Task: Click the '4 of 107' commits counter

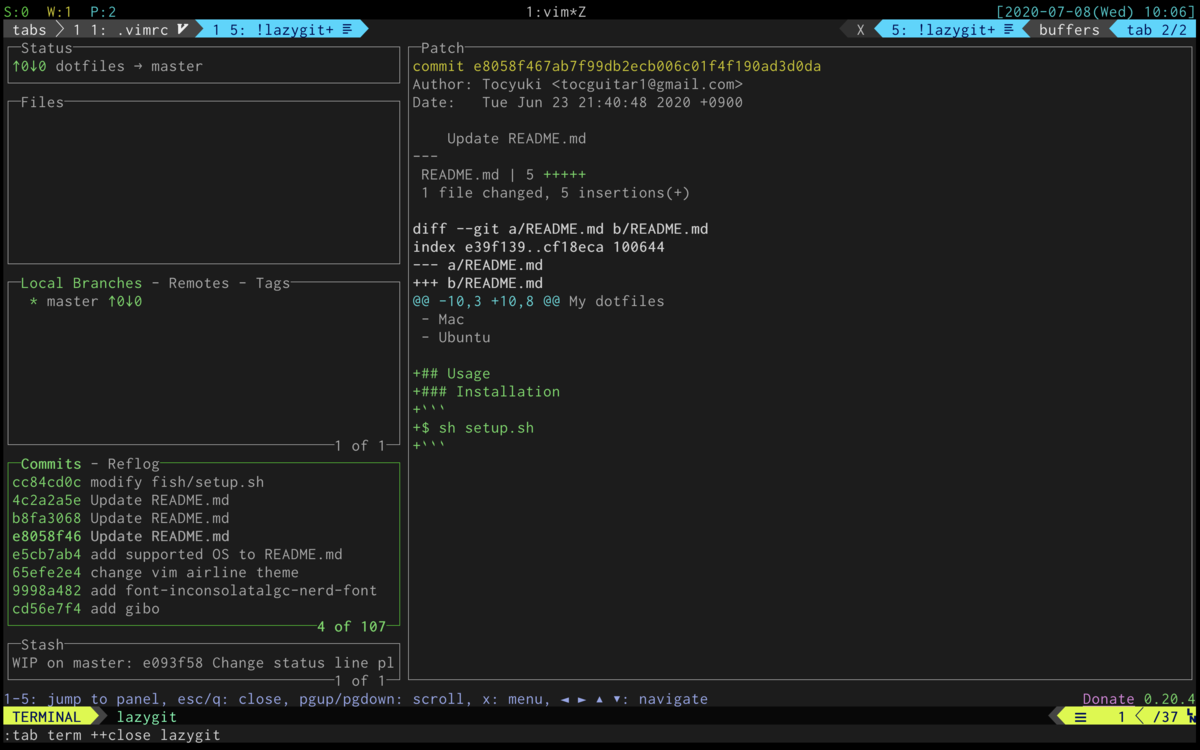Action: tap(351, 626)
